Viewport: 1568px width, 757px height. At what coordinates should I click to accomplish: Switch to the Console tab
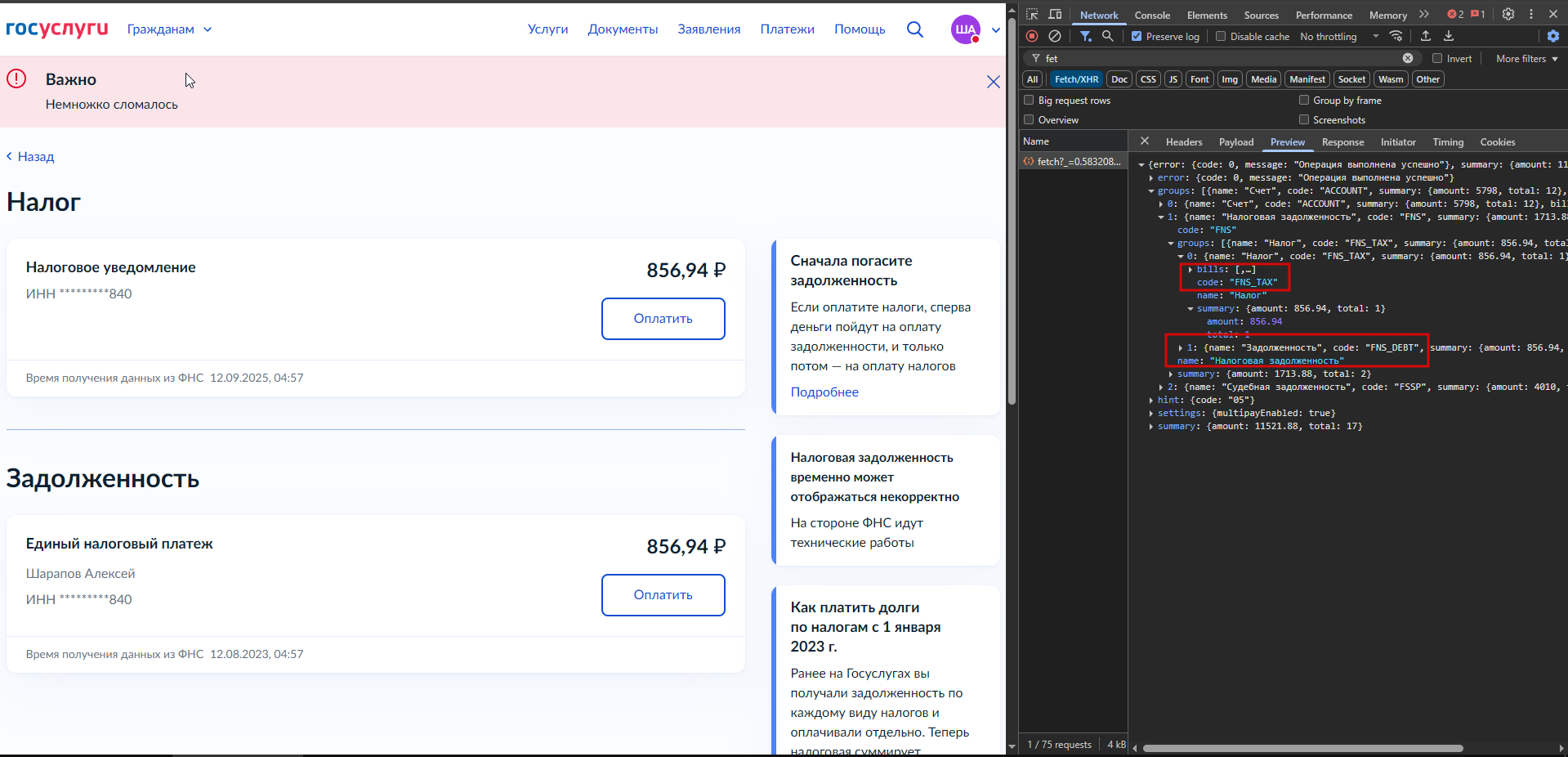click(1152, 15)
